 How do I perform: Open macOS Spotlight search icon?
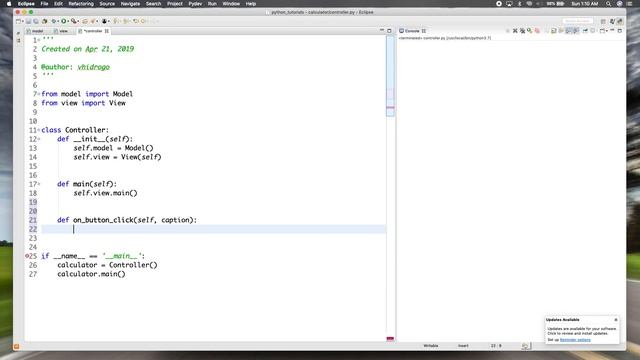[x=608, y=4]
